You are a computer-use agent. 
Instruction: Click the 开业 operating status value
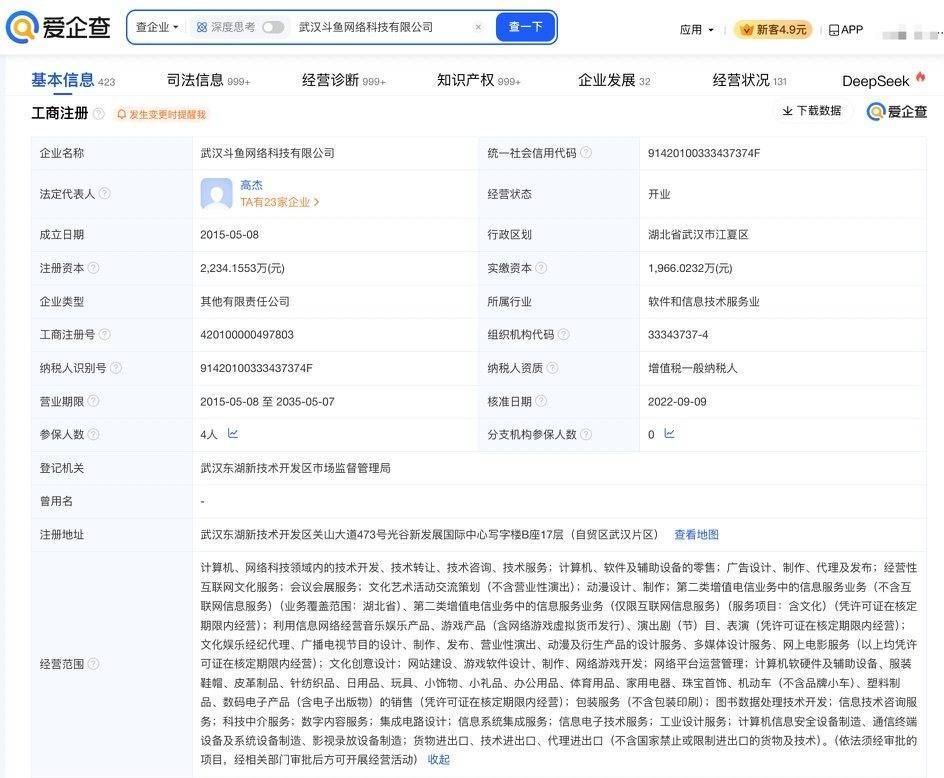point(659,194)
